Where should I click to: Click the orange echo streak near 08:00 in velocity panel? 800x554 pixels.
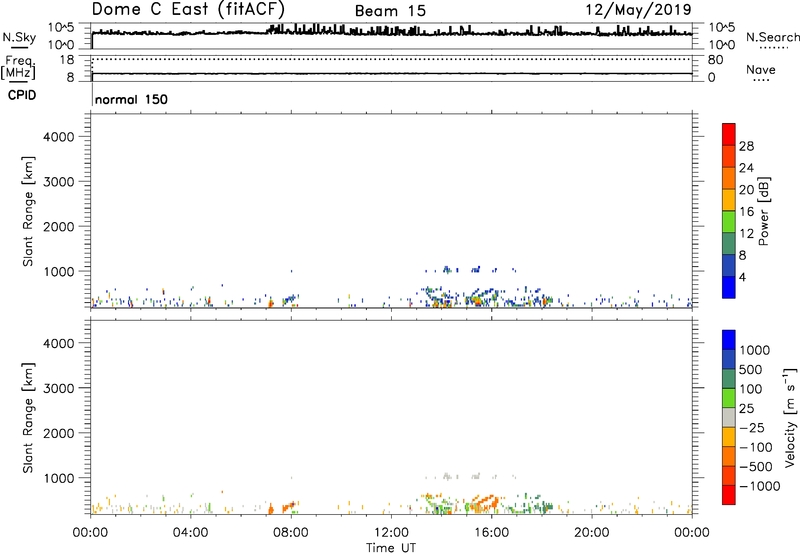coord(289,507)
